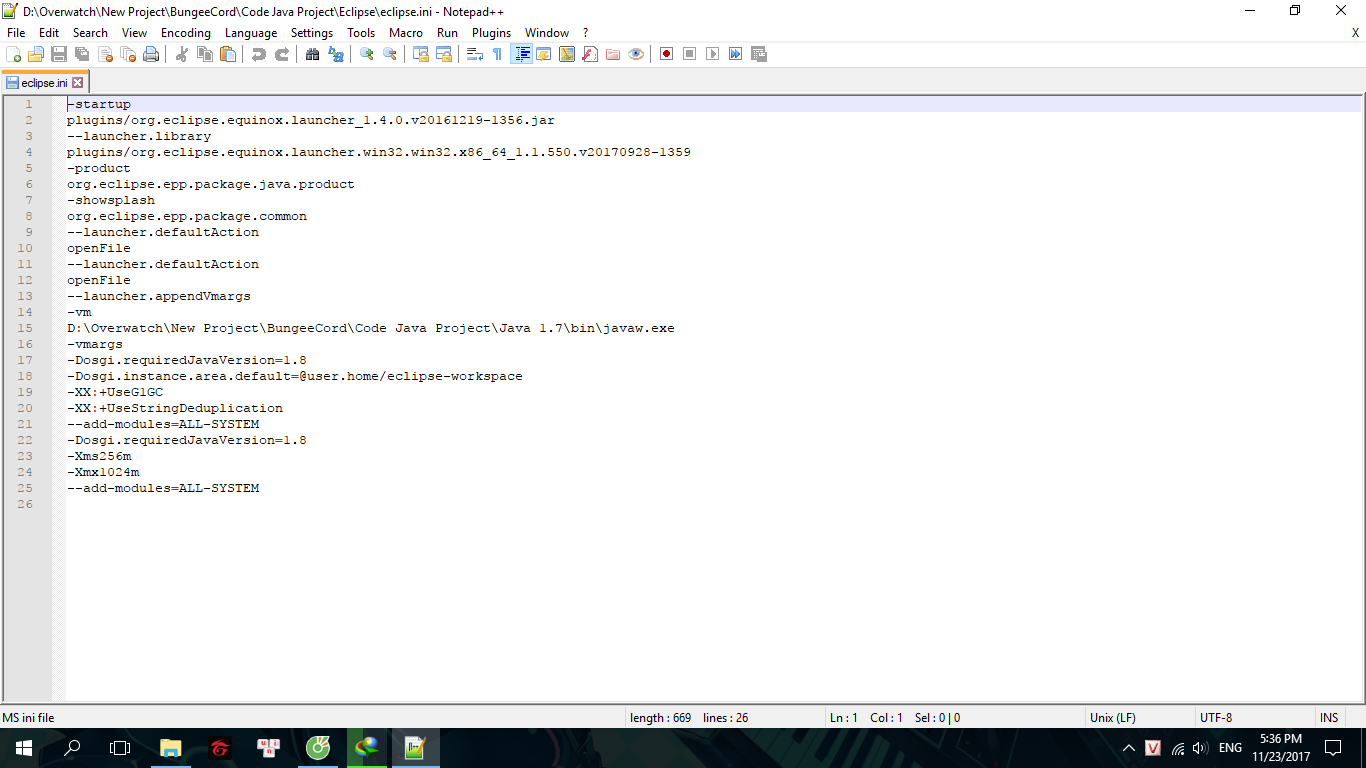Toggle word wrap in the toolbar
Screen dimensions: 1366x768
(475, 54)
